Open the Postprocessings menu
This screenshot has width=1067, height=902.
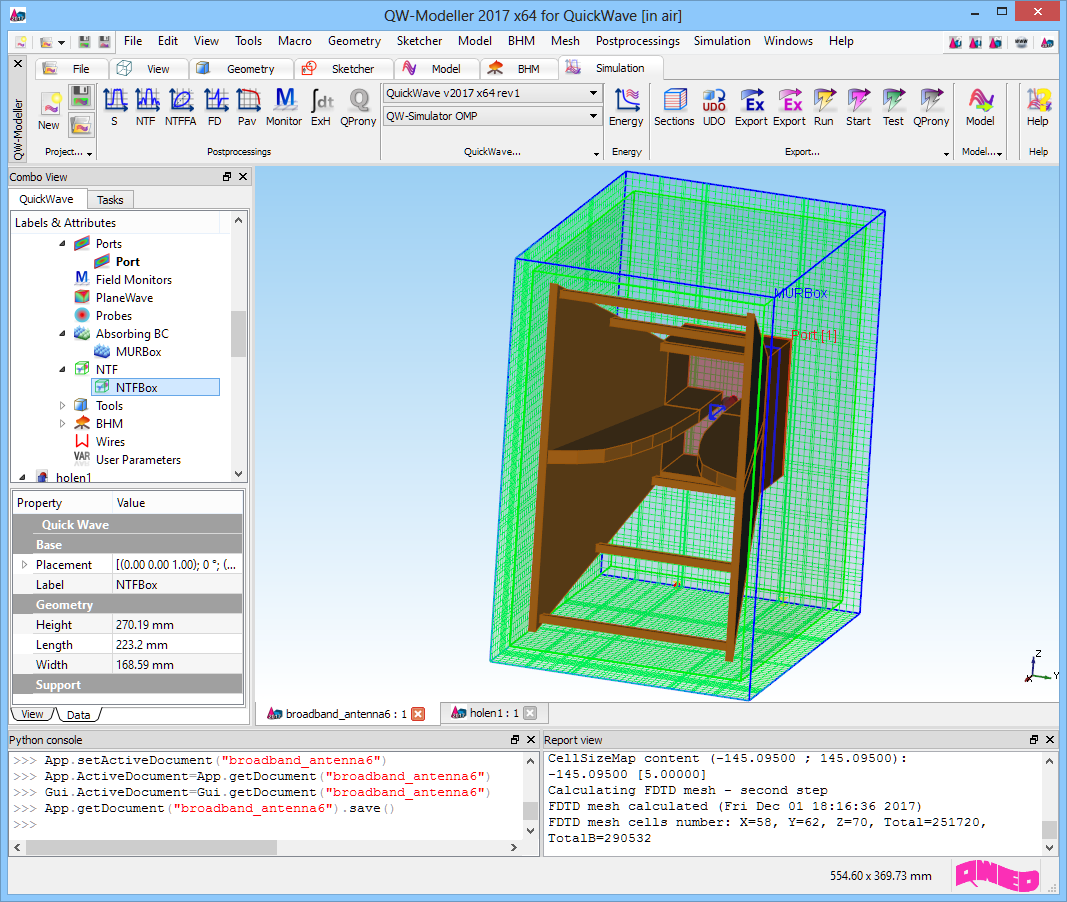click(638, 41)
